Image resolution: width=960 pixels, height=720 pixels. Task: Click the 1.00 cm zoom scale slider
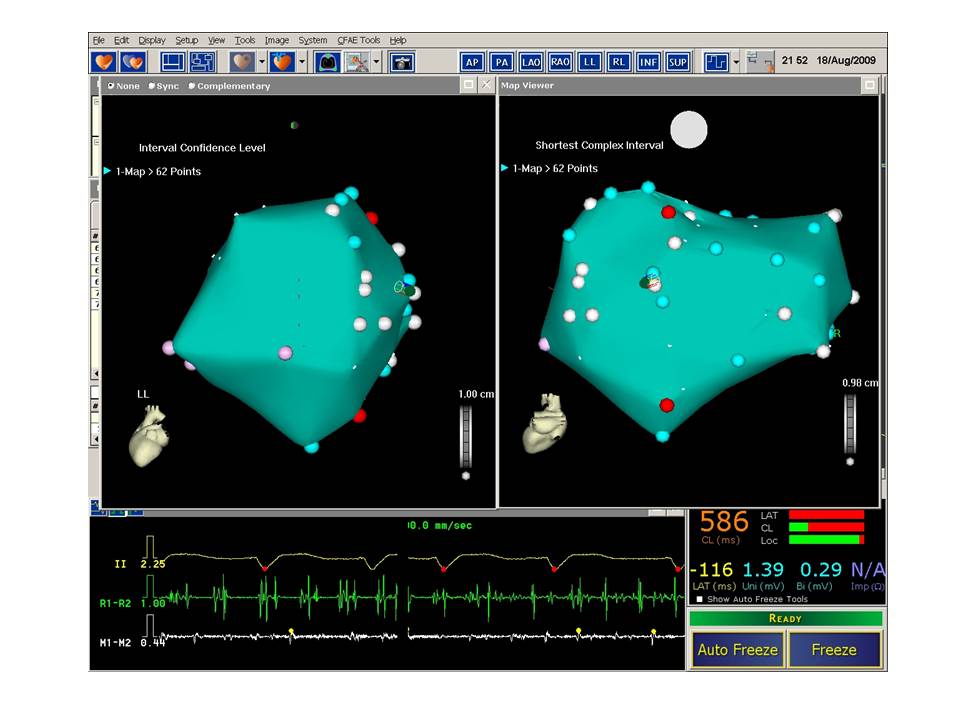tap(465, 436)
